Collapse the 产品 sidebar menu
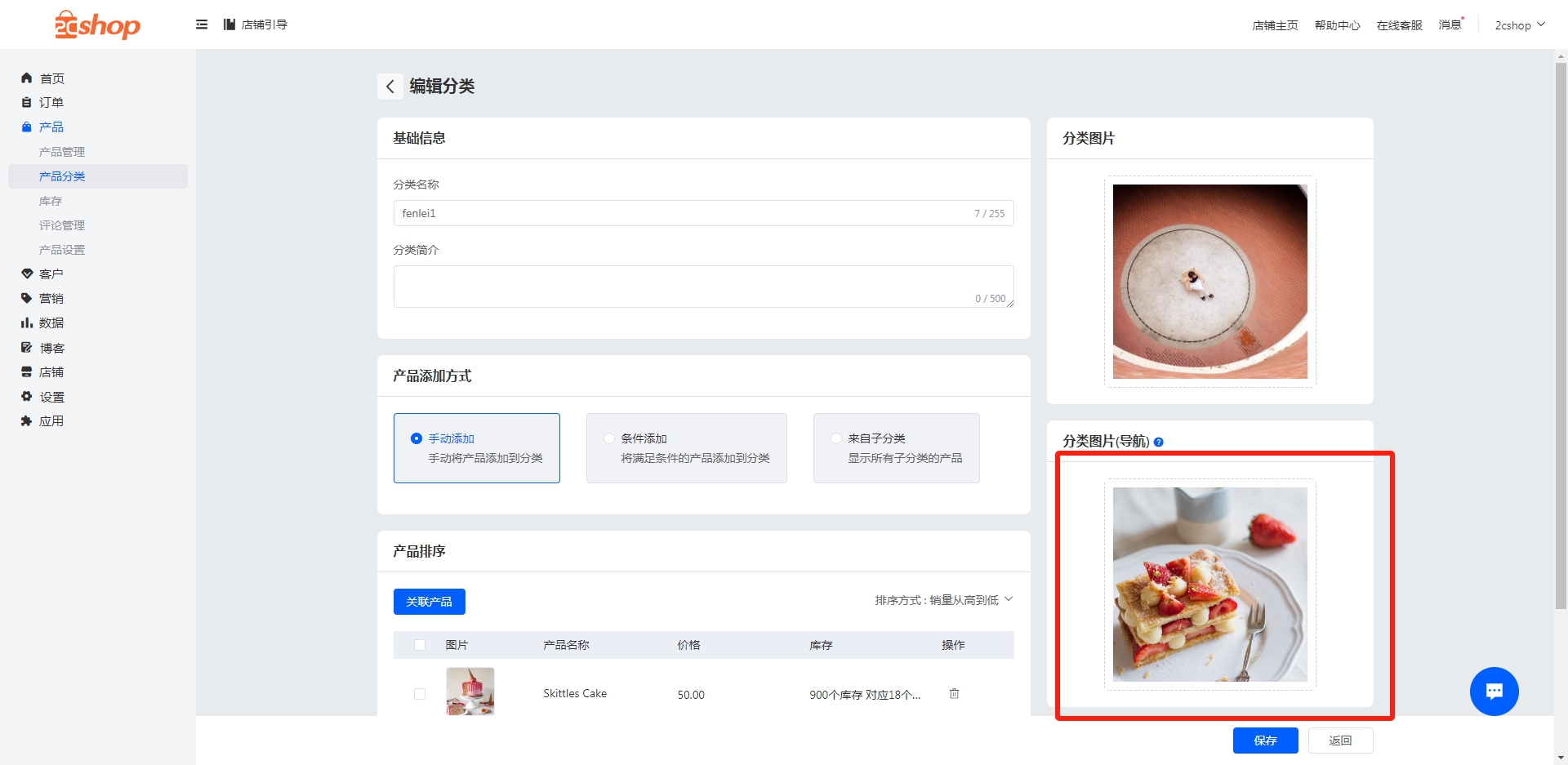Viewport: 1568px width, 765px height. pos(51,127)
